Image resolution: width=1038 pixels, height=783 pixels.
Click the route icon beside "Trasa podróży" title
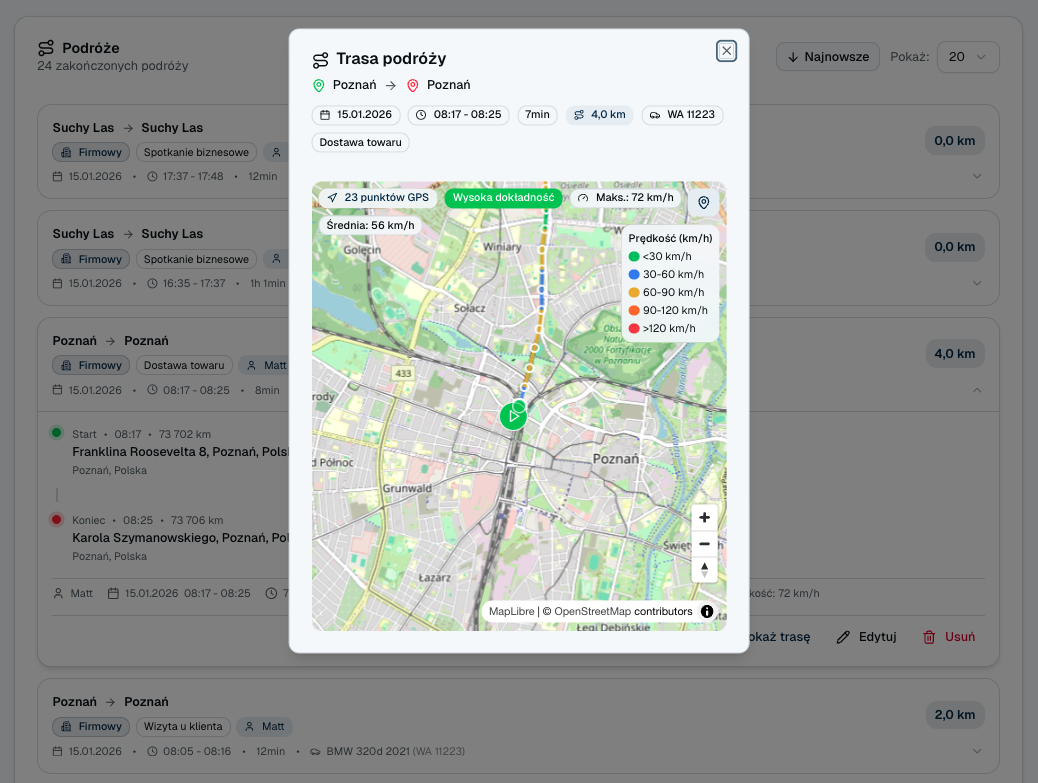320,59
